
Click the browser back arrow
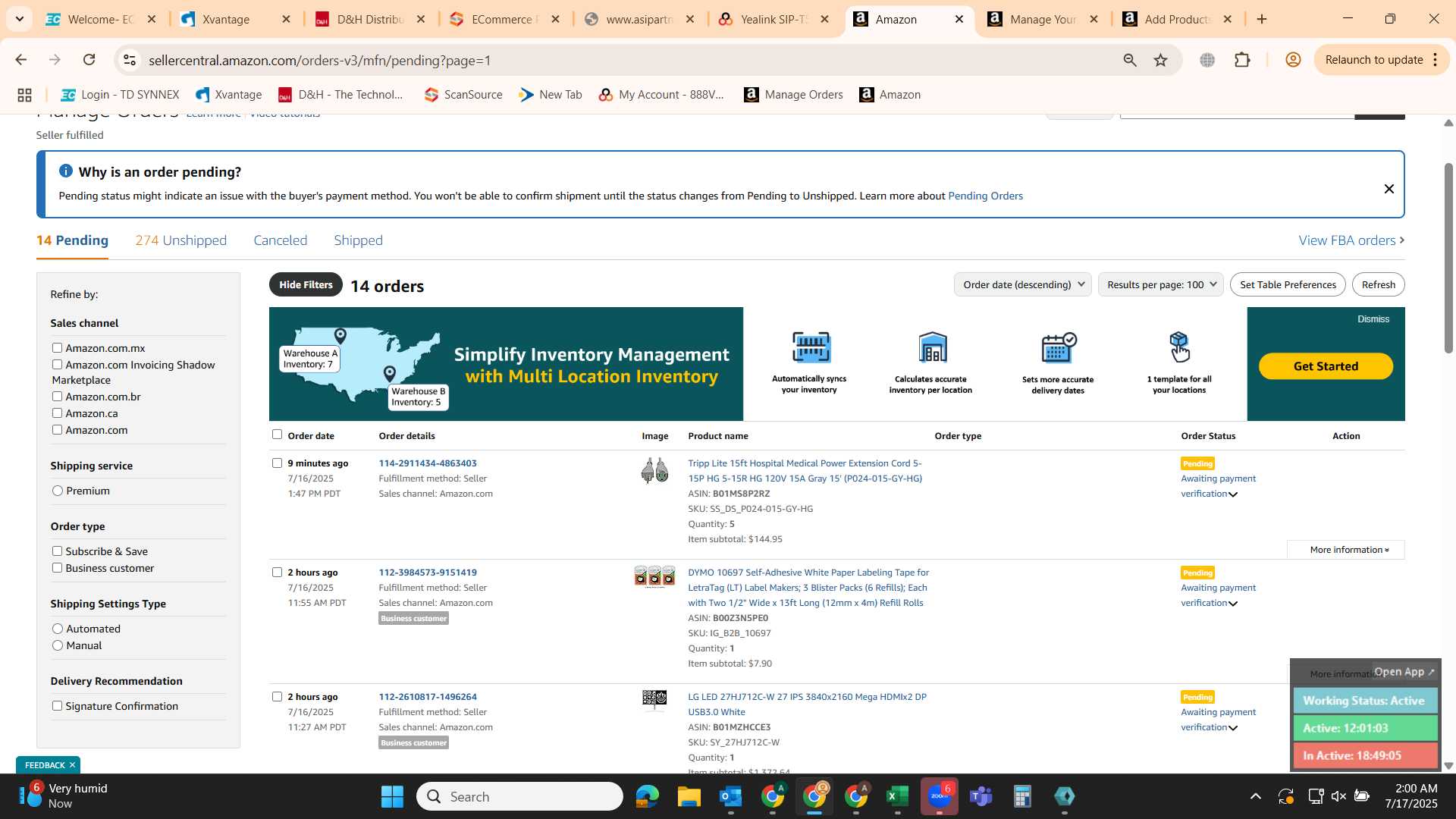tap(20, 60)
